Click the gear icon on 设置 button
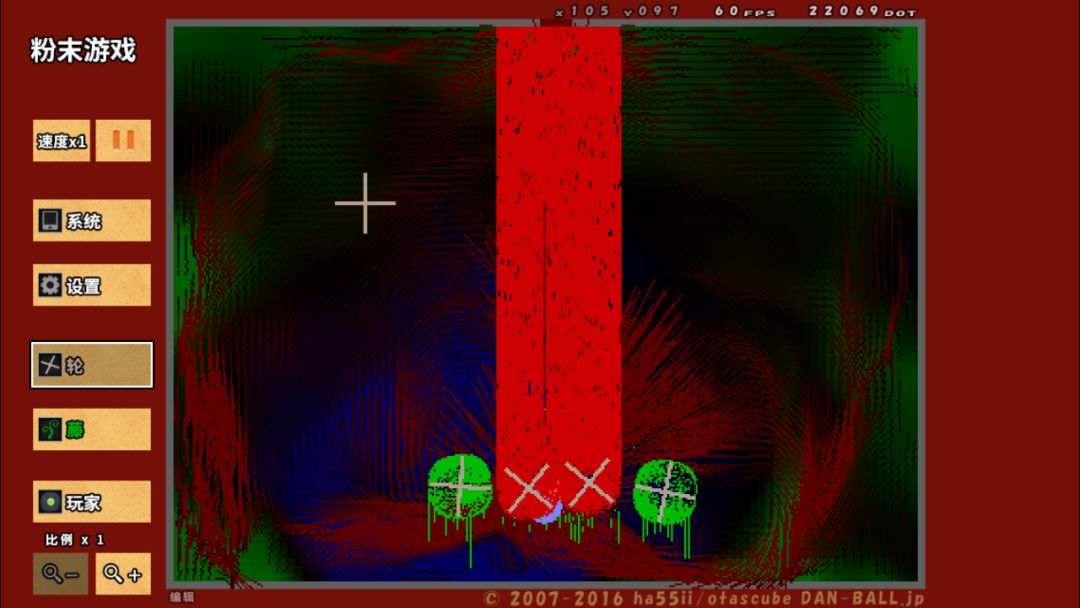Viewport: 1080px width, 608px height. click(50, 285)
